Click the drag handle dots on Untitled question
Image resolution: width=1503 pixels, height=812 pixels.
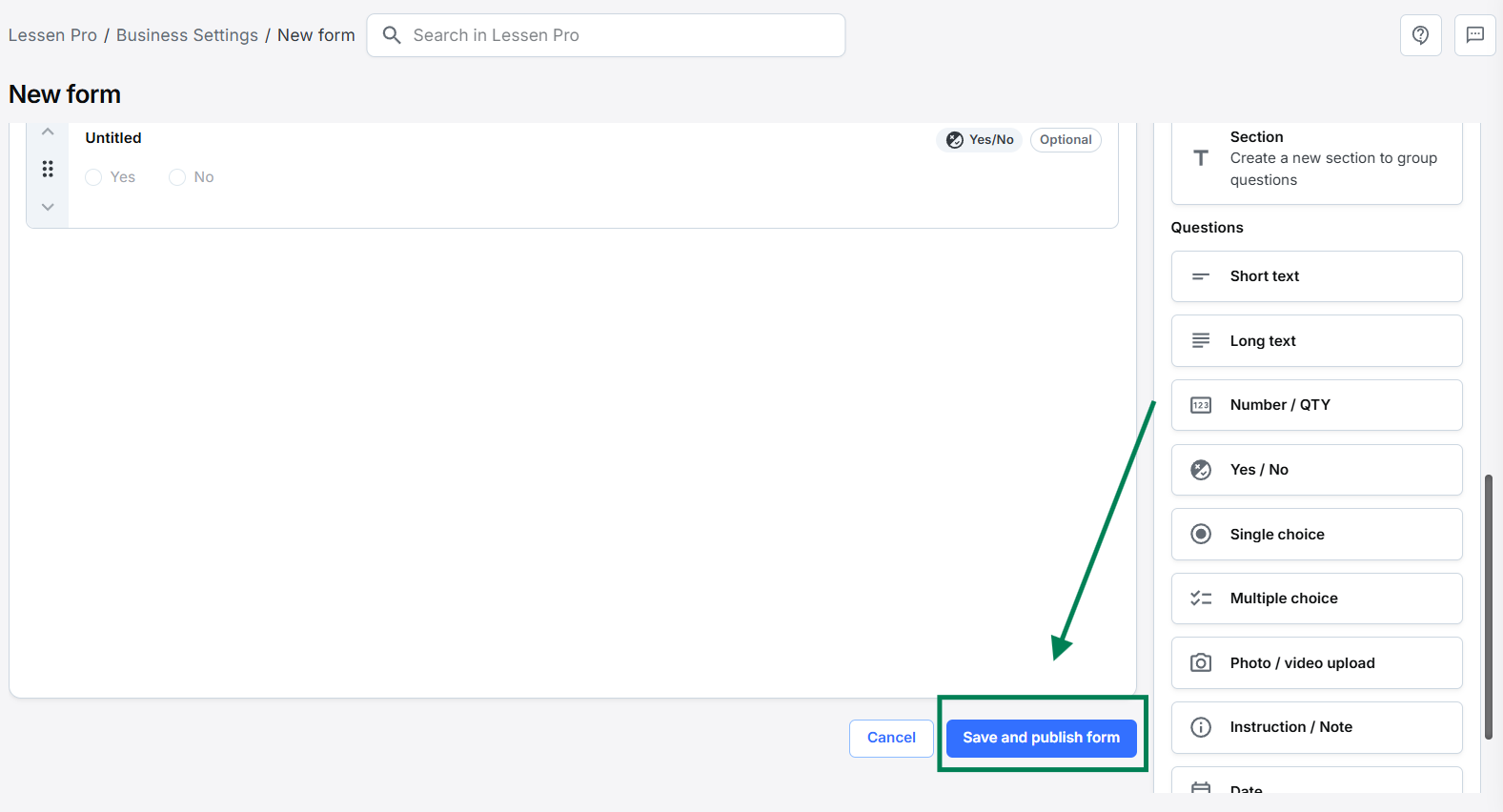coord(48,169)
